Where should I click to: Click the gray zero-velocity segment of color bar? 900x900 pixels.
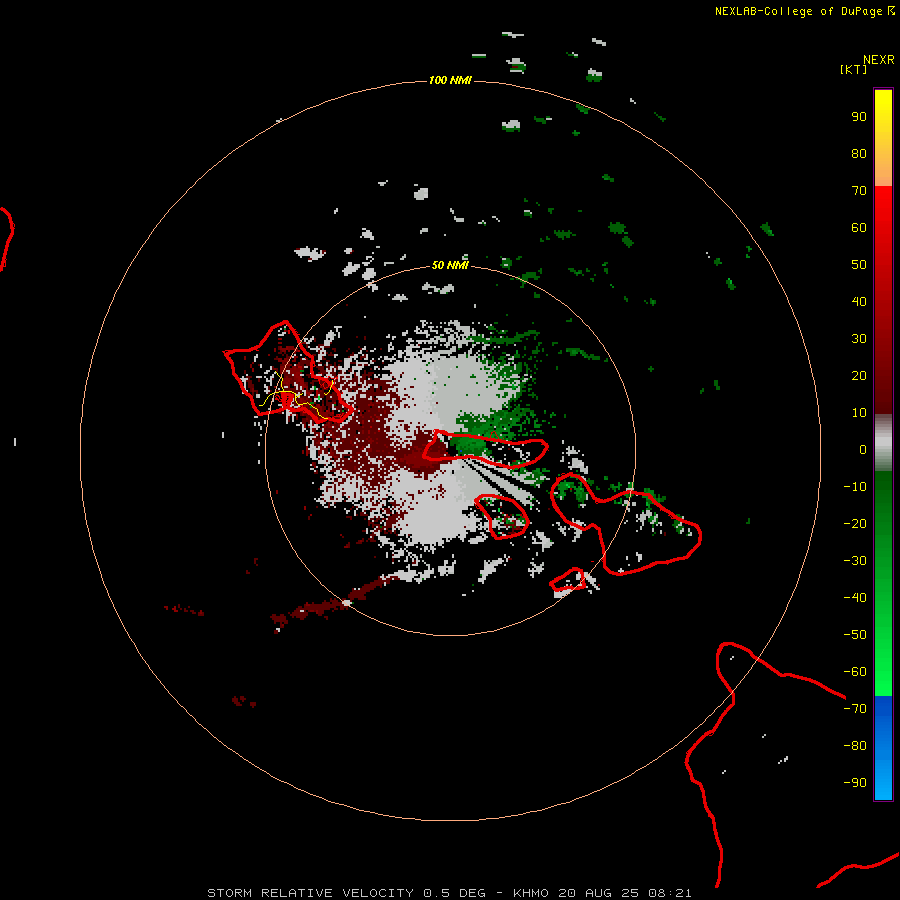click(x=883, y=443)
